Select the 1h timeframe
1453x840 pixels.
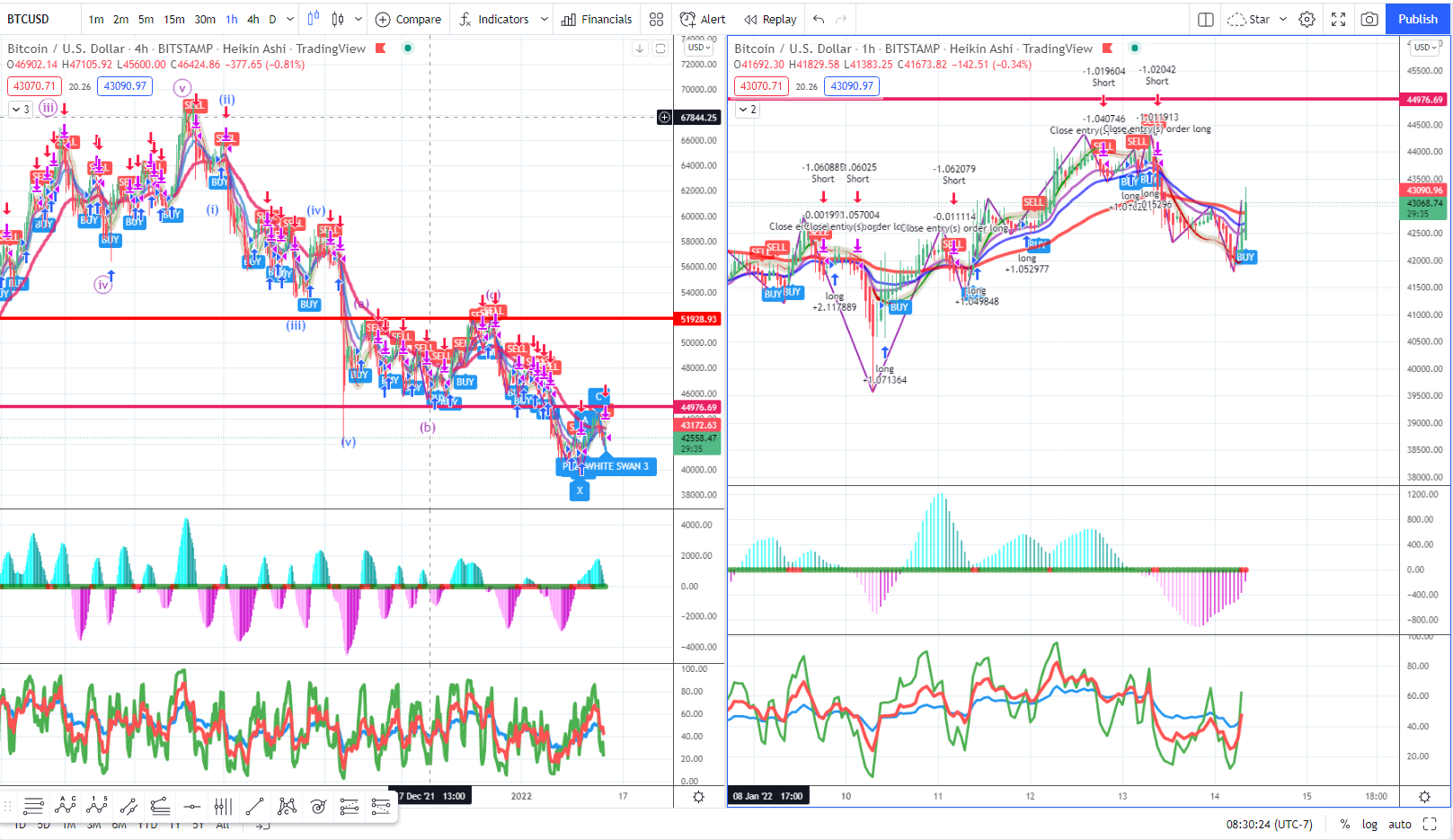[x=232, y=19]
